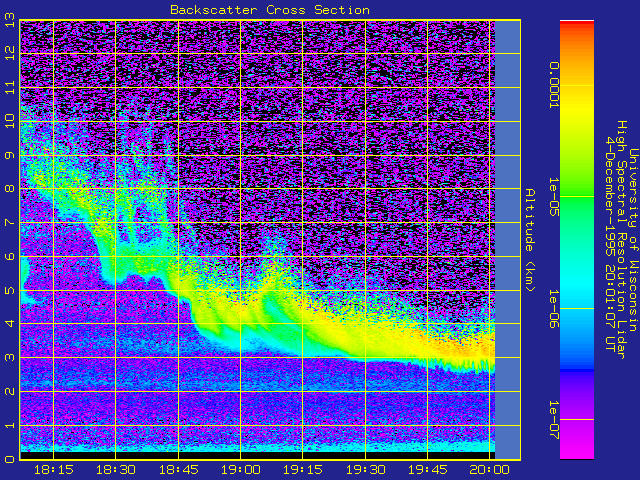Click altitude label 4 on left axis

(x=9, y=324)
